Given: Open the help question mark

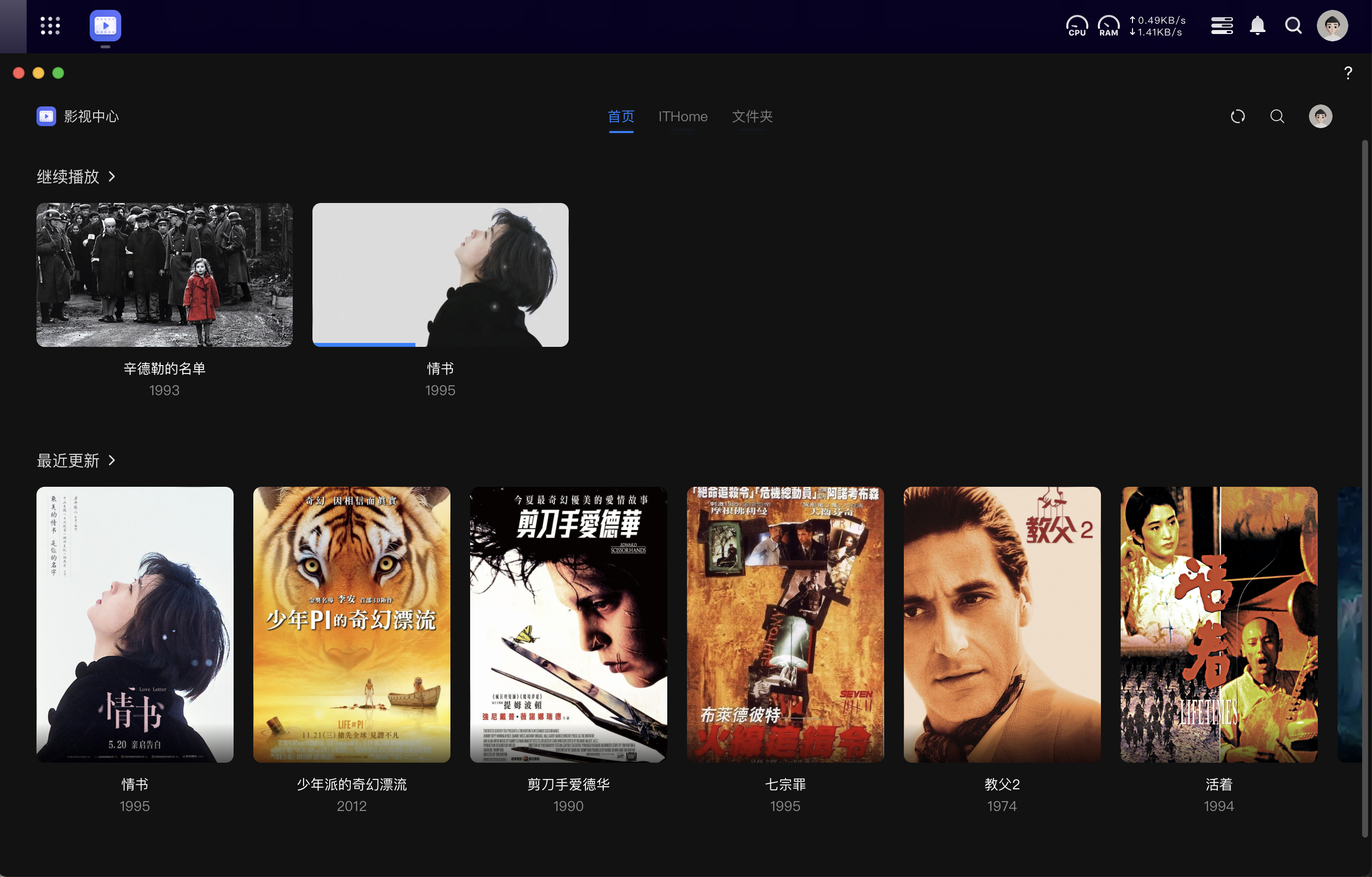Looking at the screenshot, I should click(x=1347, y=73).
